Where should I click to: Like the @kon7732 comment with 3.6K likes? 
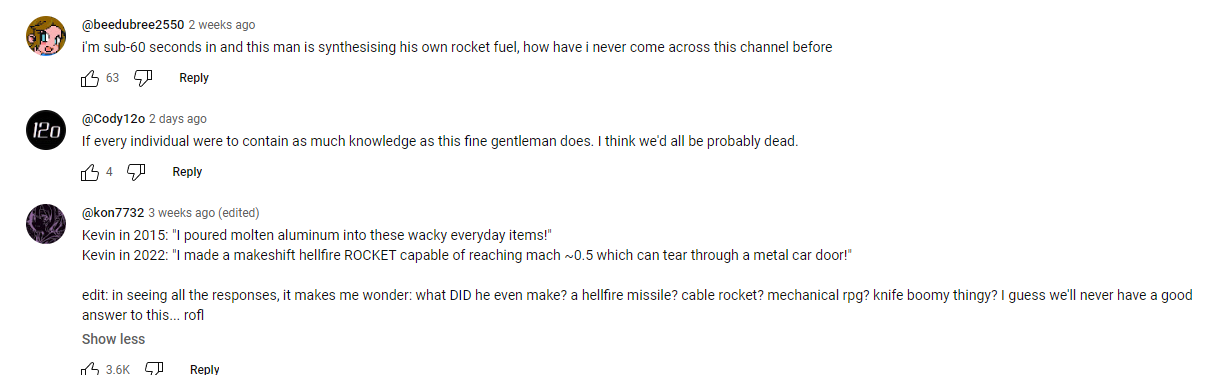point(90,369)
